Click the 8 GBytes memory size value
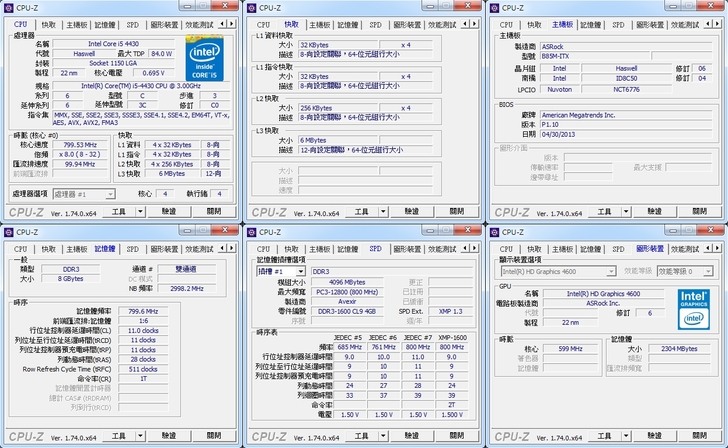Image resolution: width=728 pixels, height=448 pixels. [71, 279]
